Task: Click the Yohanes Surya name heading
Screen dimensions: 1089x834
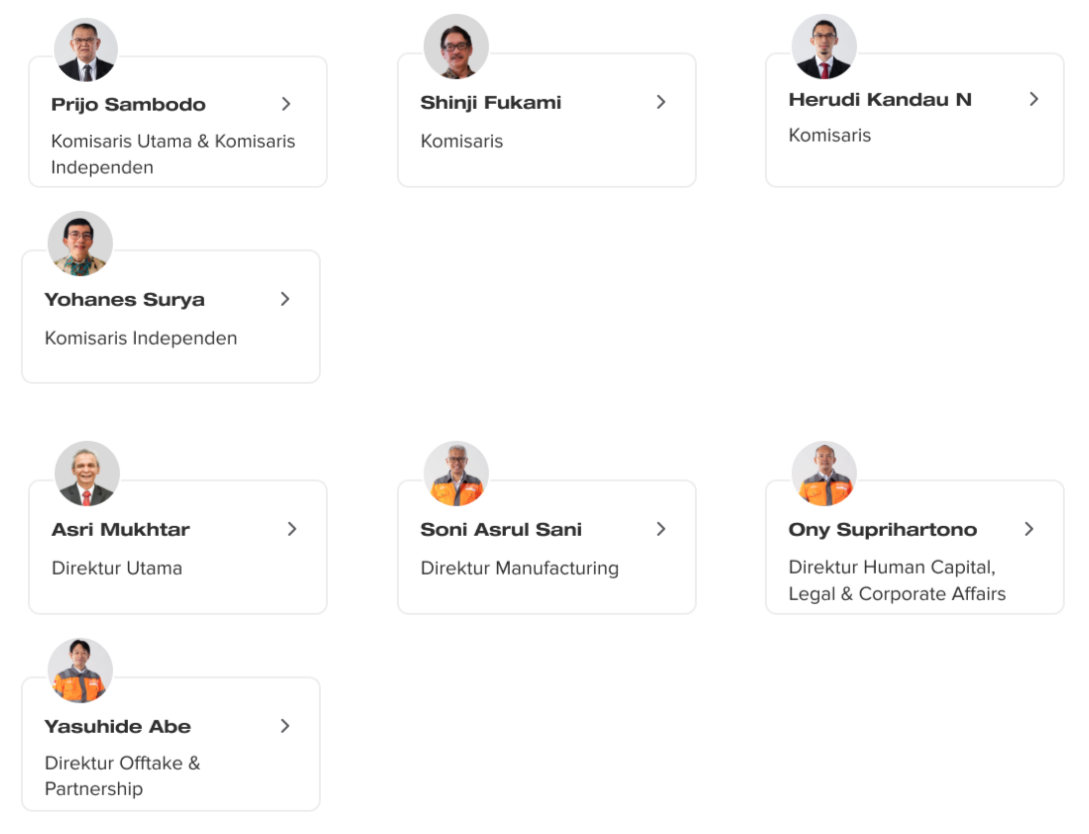Action: [x=124, y=299]
